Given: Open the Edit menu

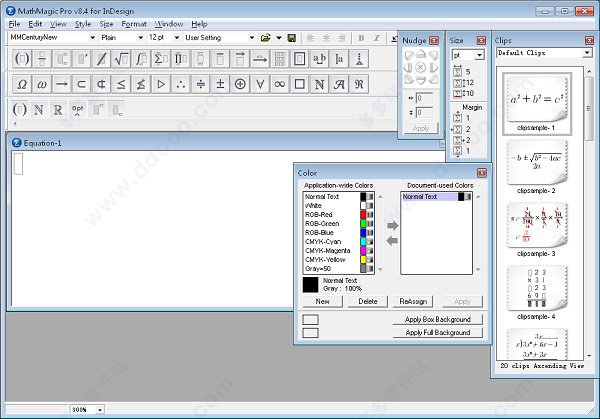Looking at the screenshot, I should click(x=35, y=24).
